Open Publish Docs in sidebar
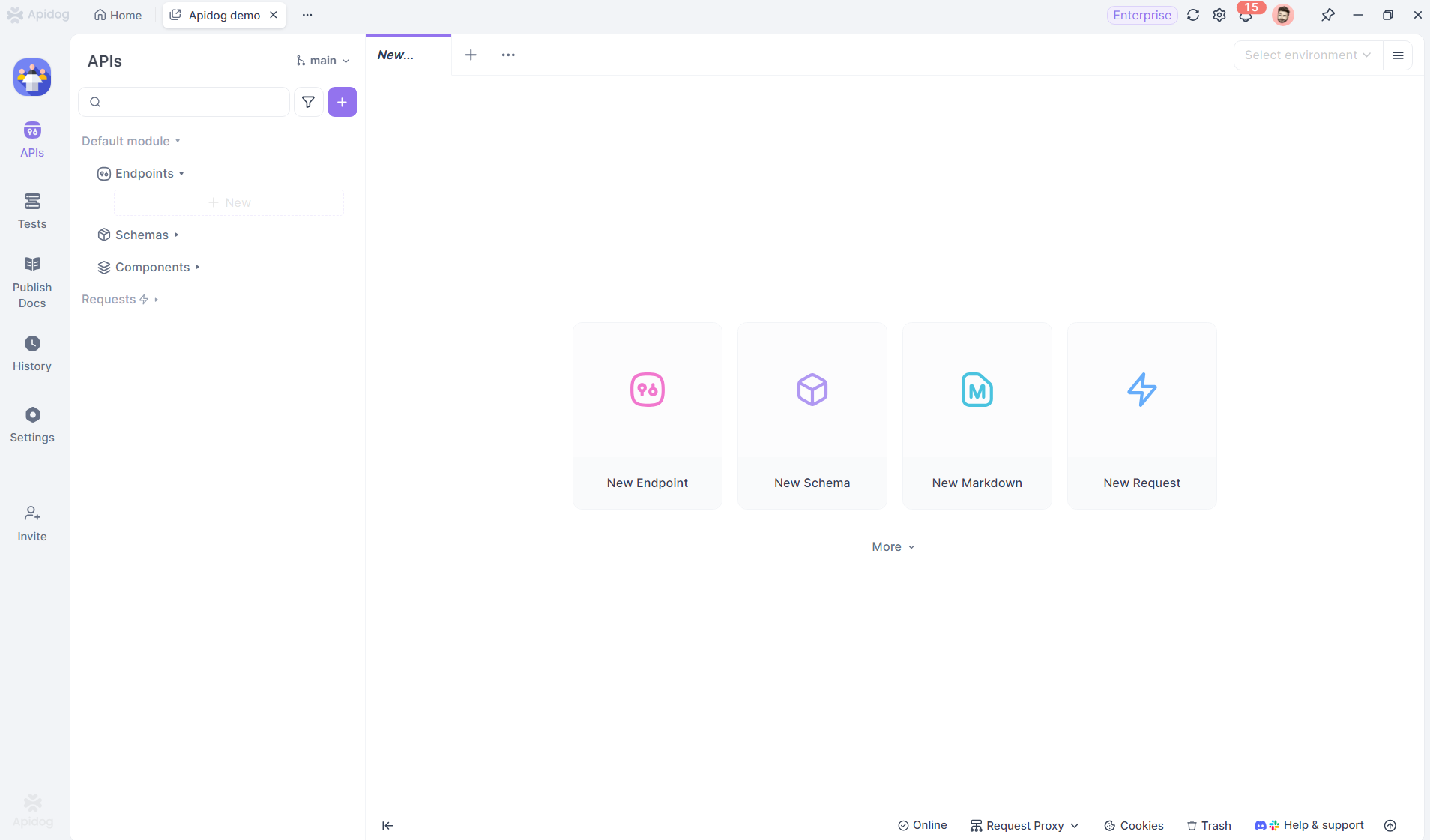Viewport: 1430px width, 840px height. (32, 282)
